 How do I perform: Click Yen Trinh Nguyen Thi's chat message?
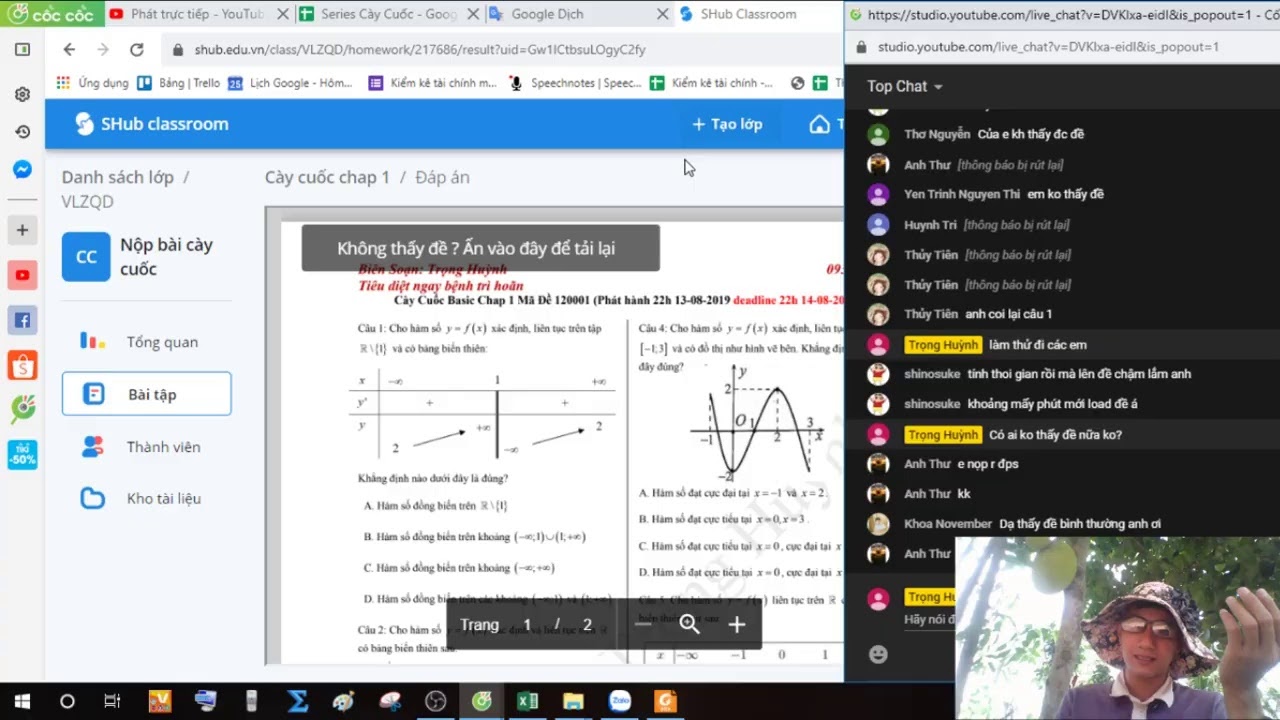tap(1065, 194)
